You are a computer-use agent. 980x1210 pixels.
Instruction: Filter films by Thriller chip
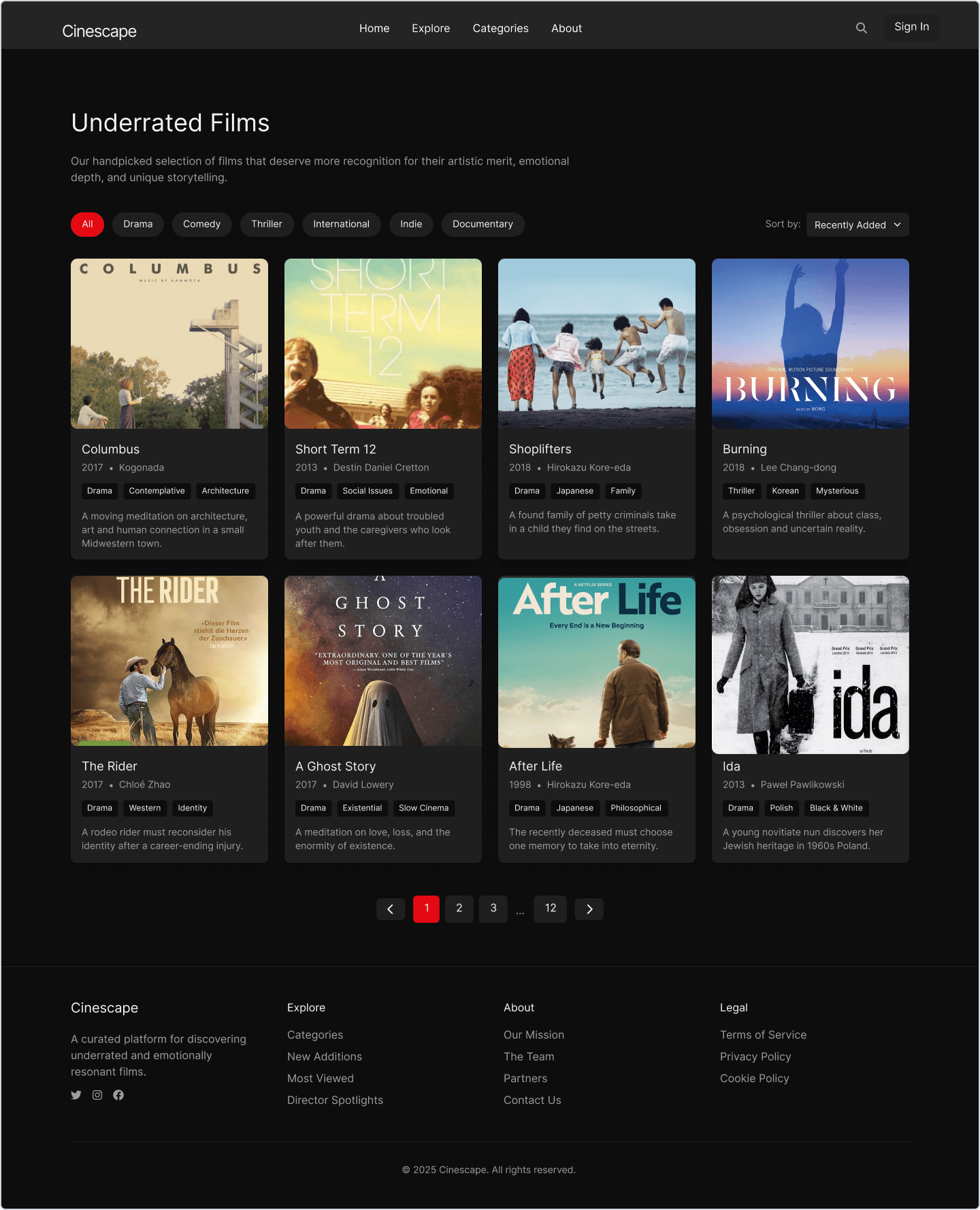267,225
